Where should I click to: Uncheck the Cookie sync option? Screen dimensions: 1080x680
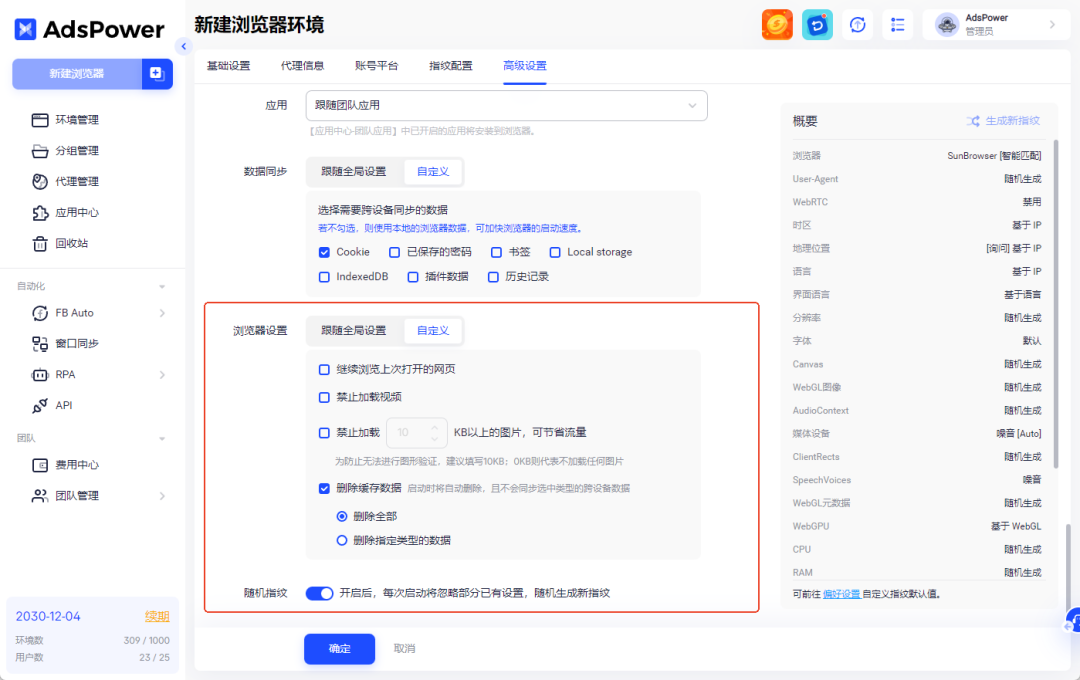pyautogui.click(x=324, y=252)
